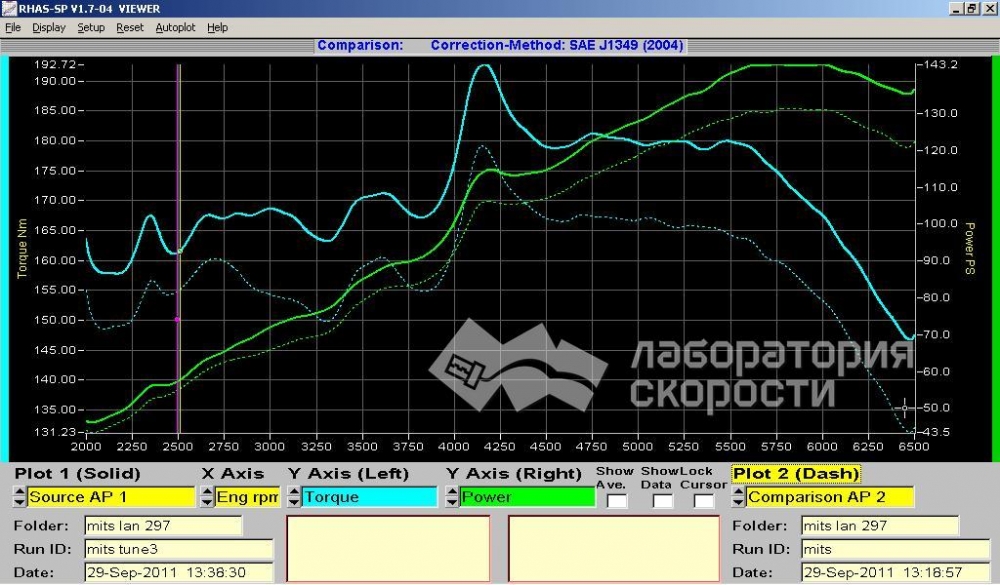
Task: Open the Autoplot menu
Action: [176, 28]
